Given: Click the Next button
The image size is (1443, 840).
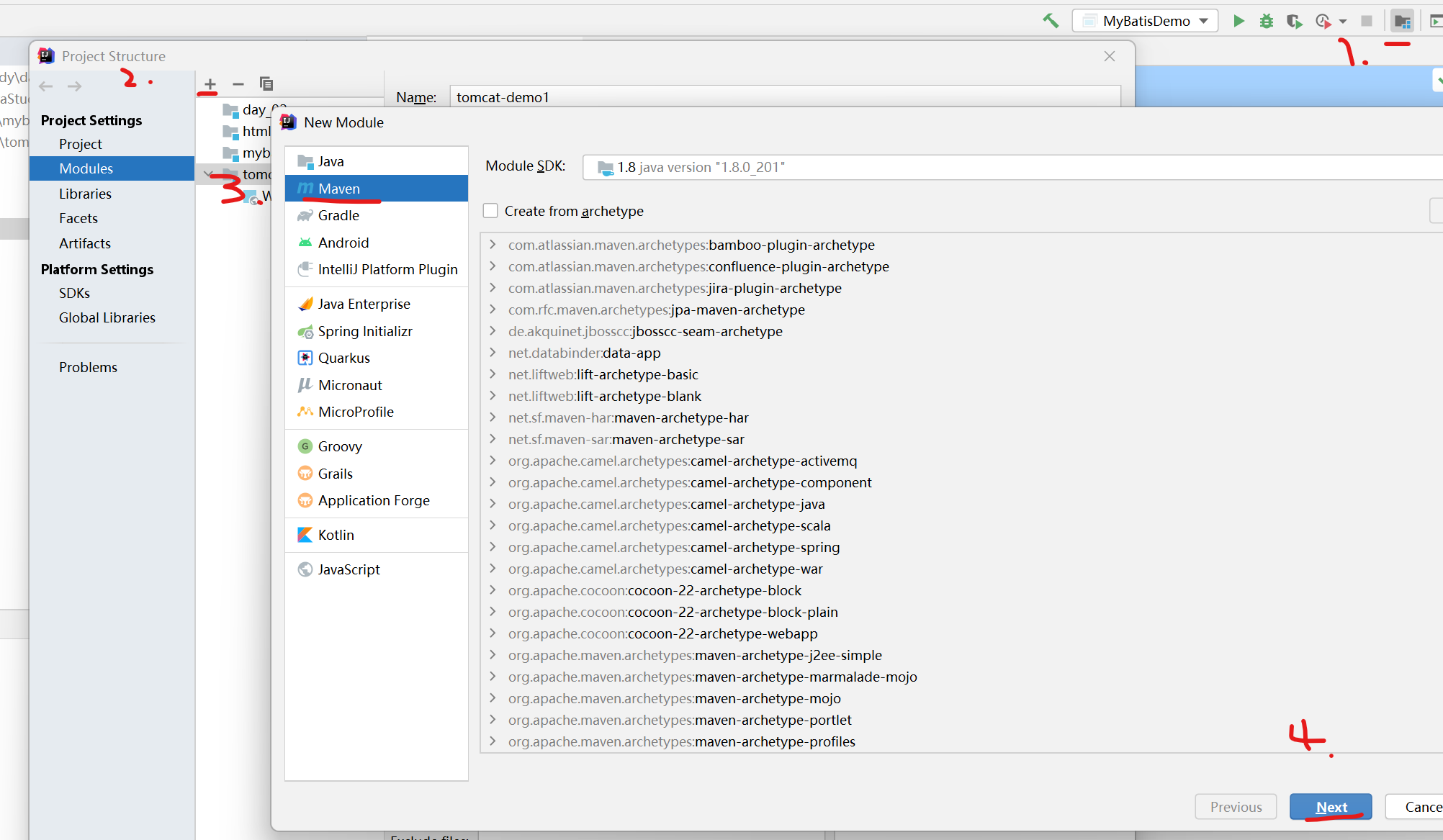Looking at the screenshot, I should (1331, 807).
